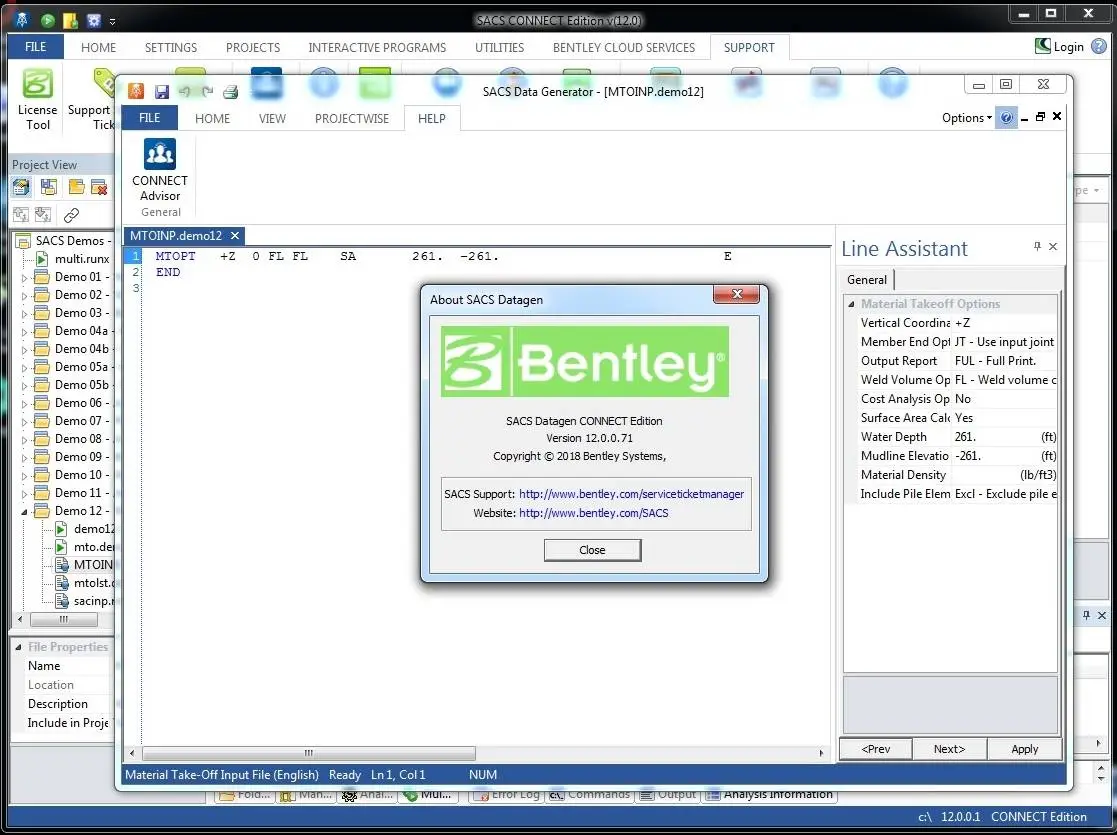Screen dimensions: 1117x835
Task: Collapse Material Takeoff Options group
Action: (x=851, y=304)
